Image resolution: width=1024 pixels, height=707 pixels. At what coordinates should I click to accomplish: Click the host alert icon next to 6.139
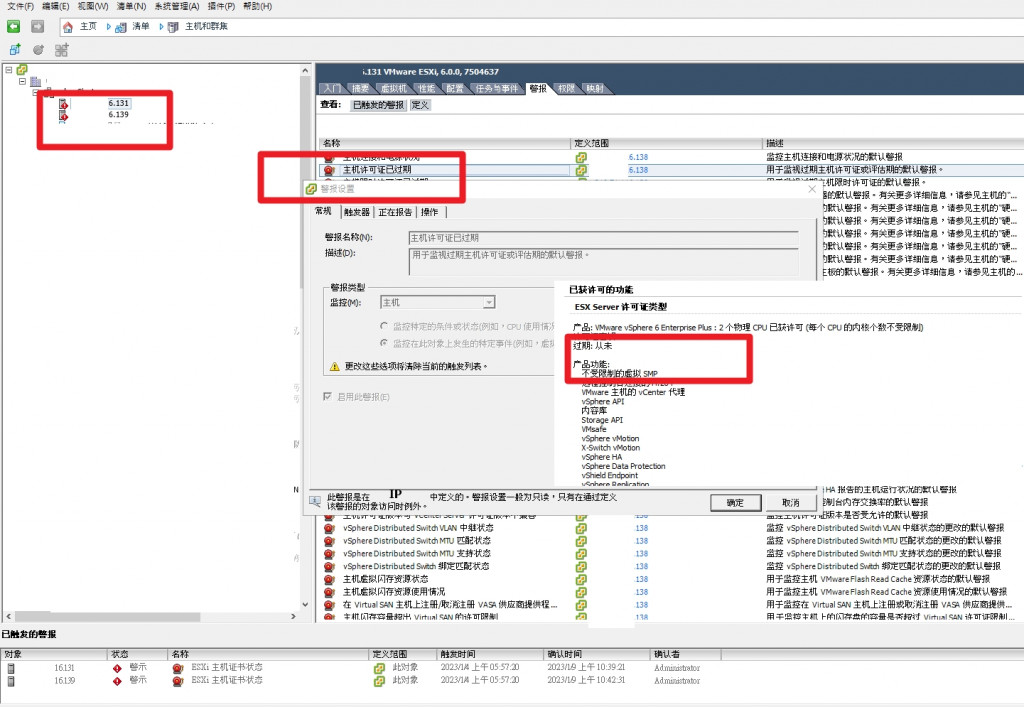63,115
